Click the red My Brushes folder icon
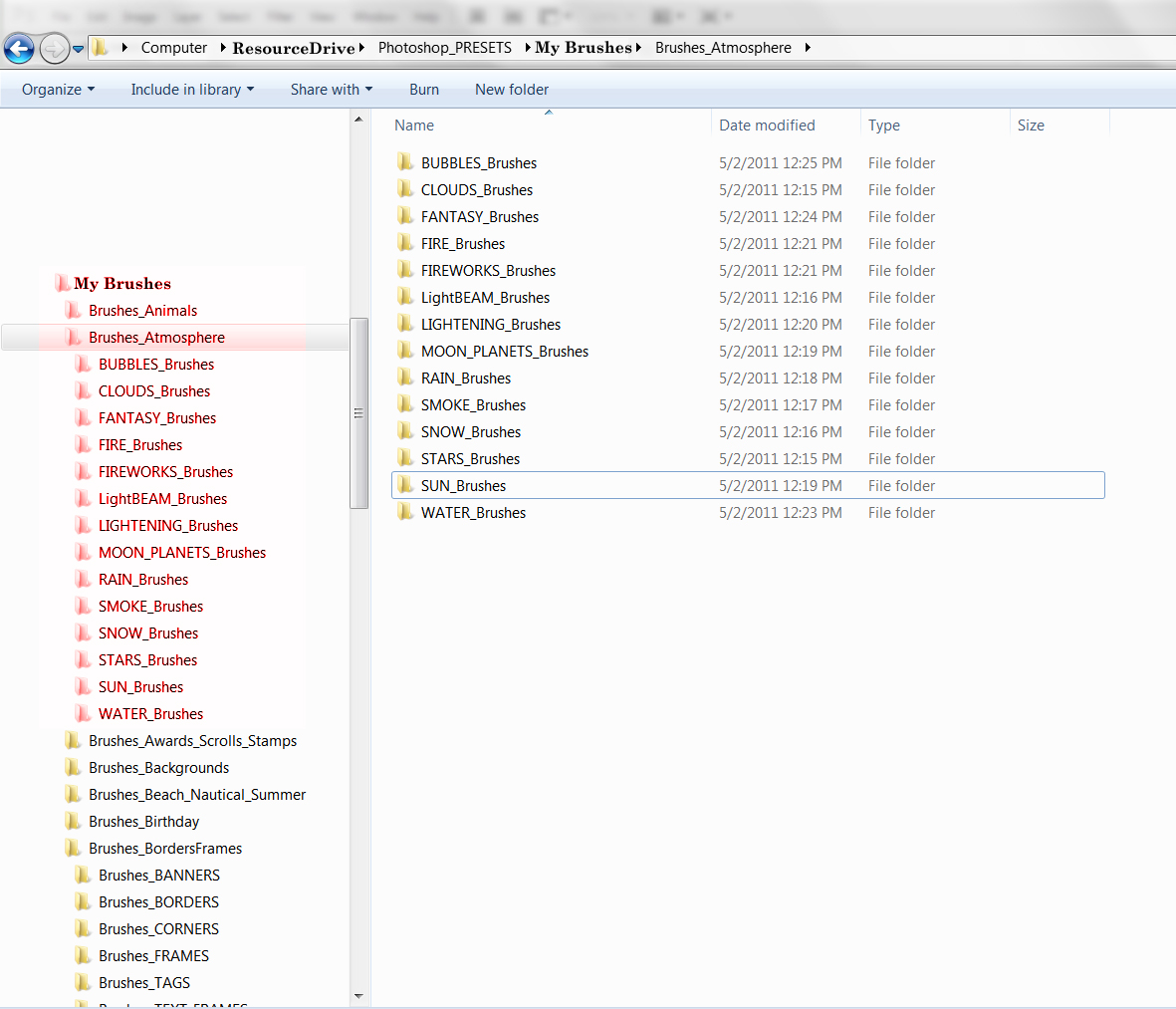This screenshot has height=1009, width=1176. 62,284
